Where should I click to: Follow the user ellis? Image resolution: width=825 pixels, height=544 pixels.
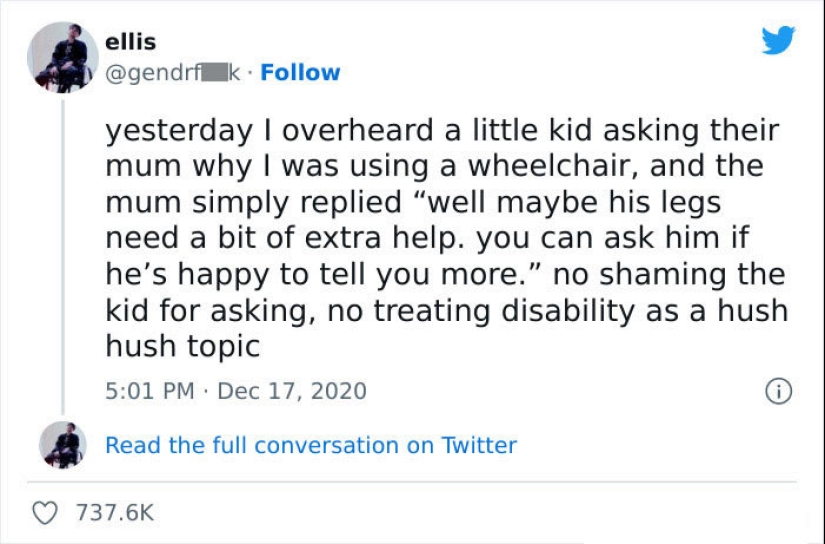[x=300, y=73]
